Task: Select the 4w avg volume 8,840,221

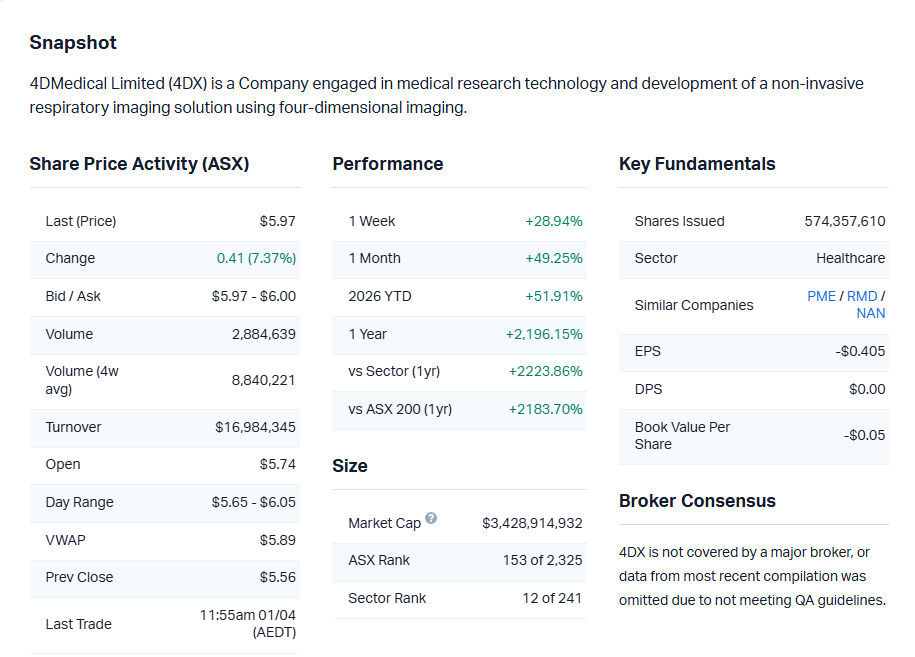Action: pos(263,380)
